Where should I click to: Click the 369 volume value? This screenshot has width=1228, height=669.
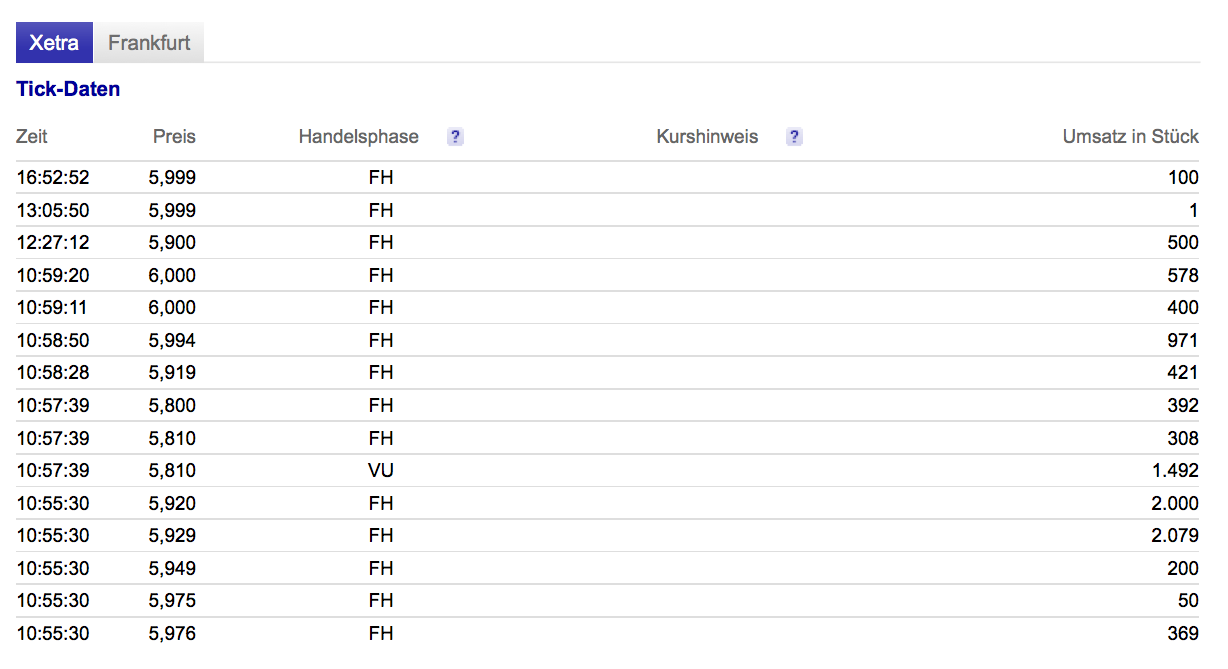click(1182, 633)
